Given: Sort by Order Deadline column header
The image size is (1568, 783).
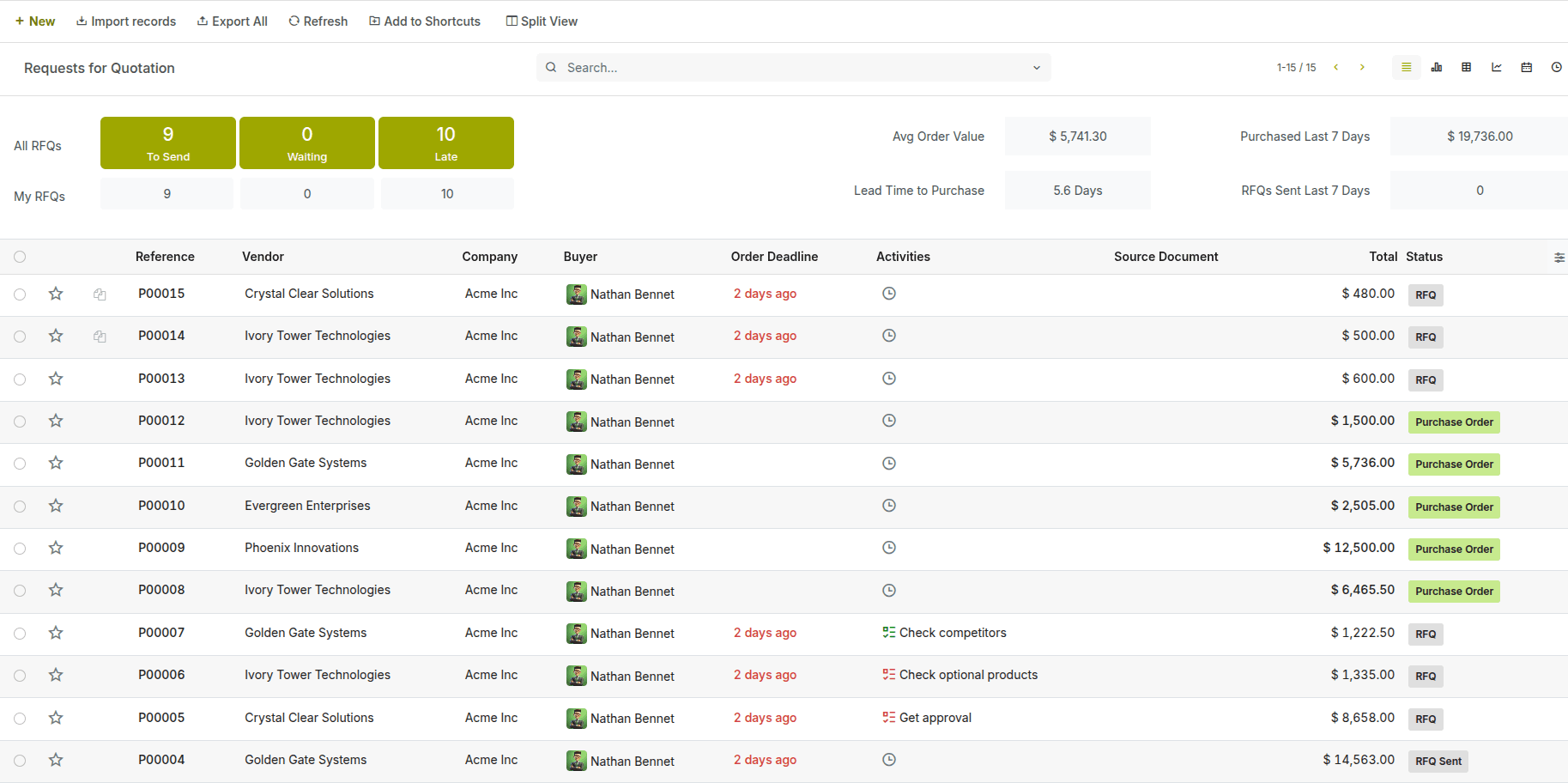Looking at the screenshot, I should click(773, 257).
